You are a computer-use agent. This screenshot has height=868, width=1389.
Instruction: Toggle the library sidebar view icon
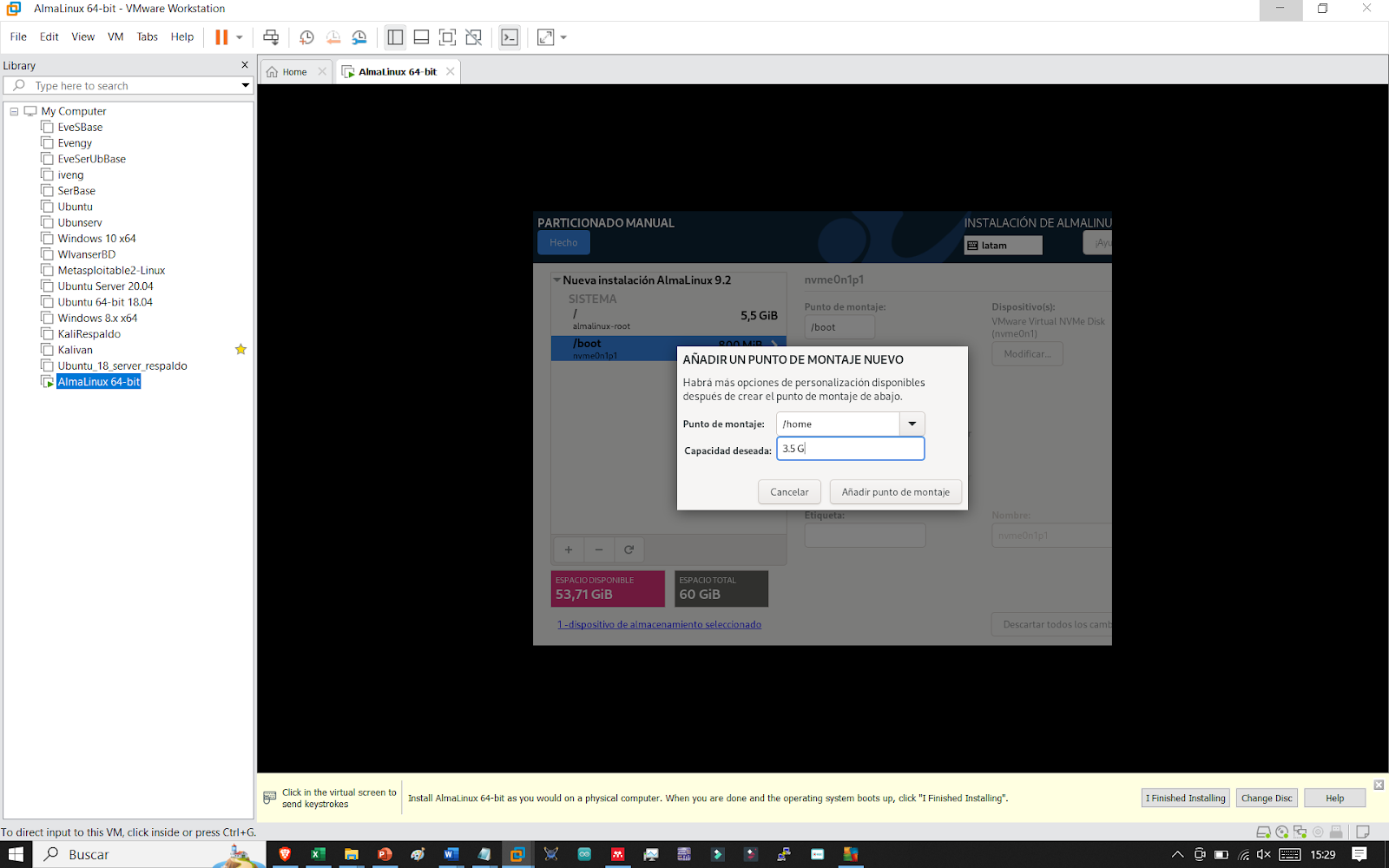[x=395, y=37]
